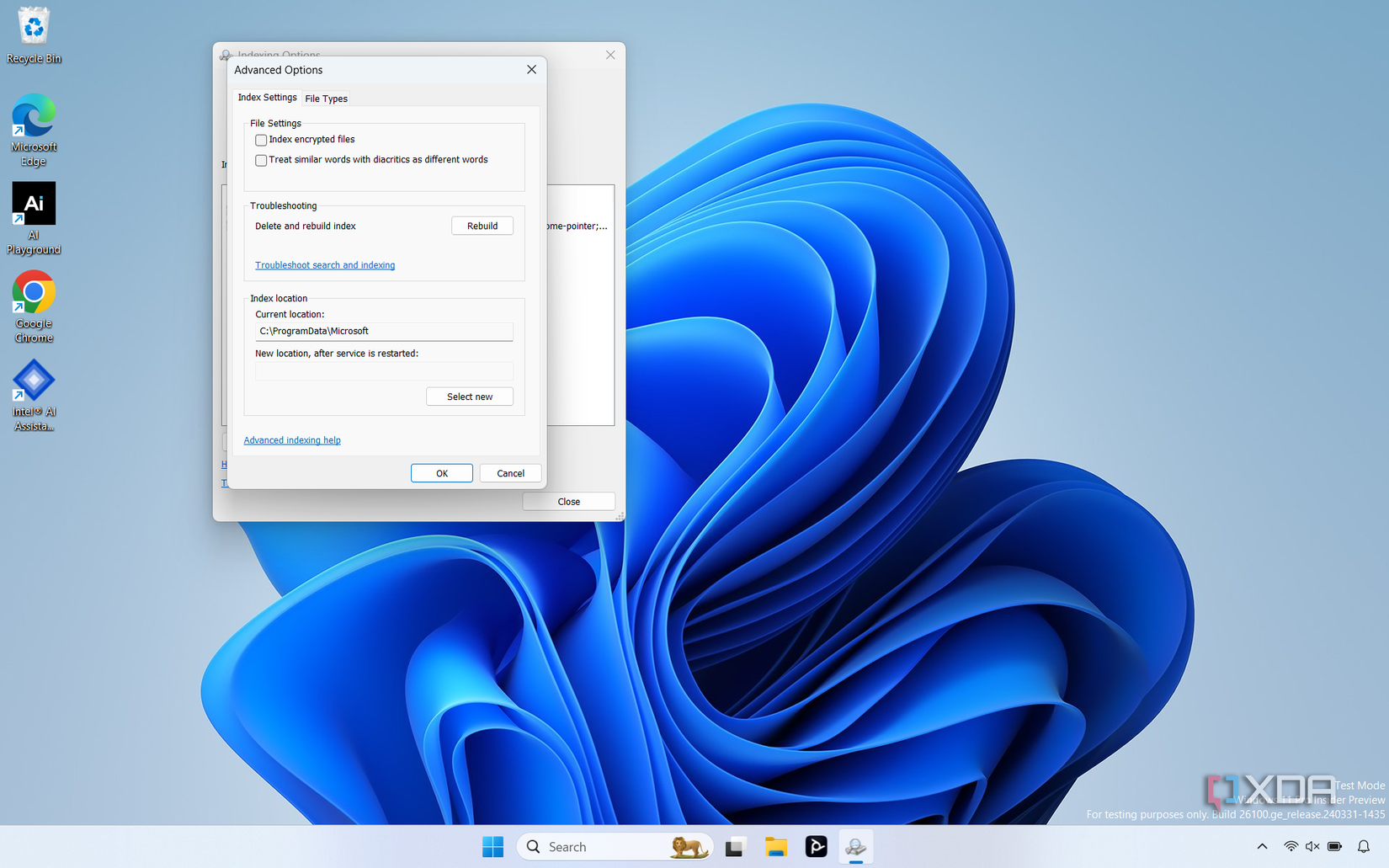This screenshot has width=1389, height=868.
Task: Launch the dark P app on the taskbar
Action: 816,846
